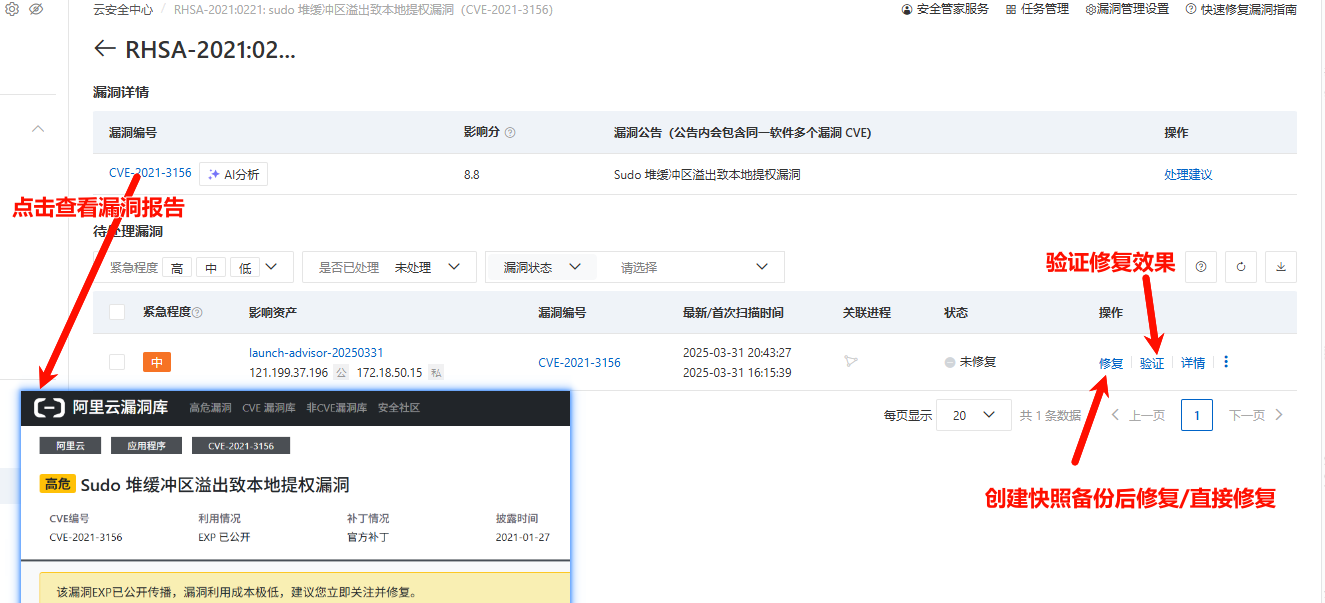The width and height of the screenshot is (1325, 603).
Task: Click the AI分析 button
Action: click(234, 174)
